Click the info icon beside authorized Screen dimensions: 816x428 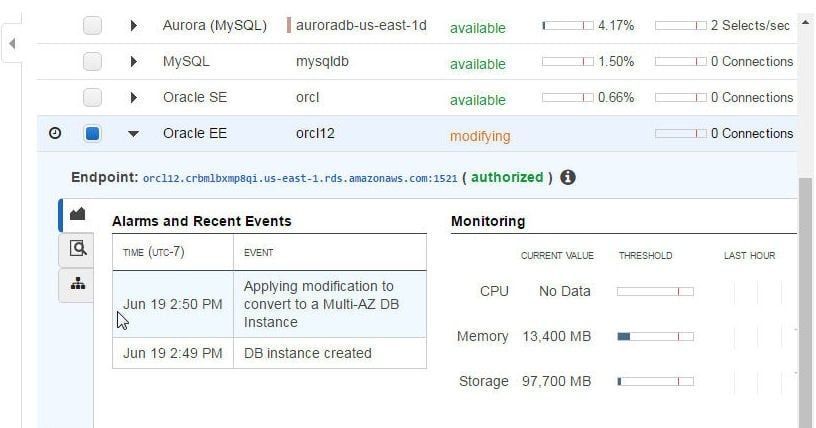568,178
